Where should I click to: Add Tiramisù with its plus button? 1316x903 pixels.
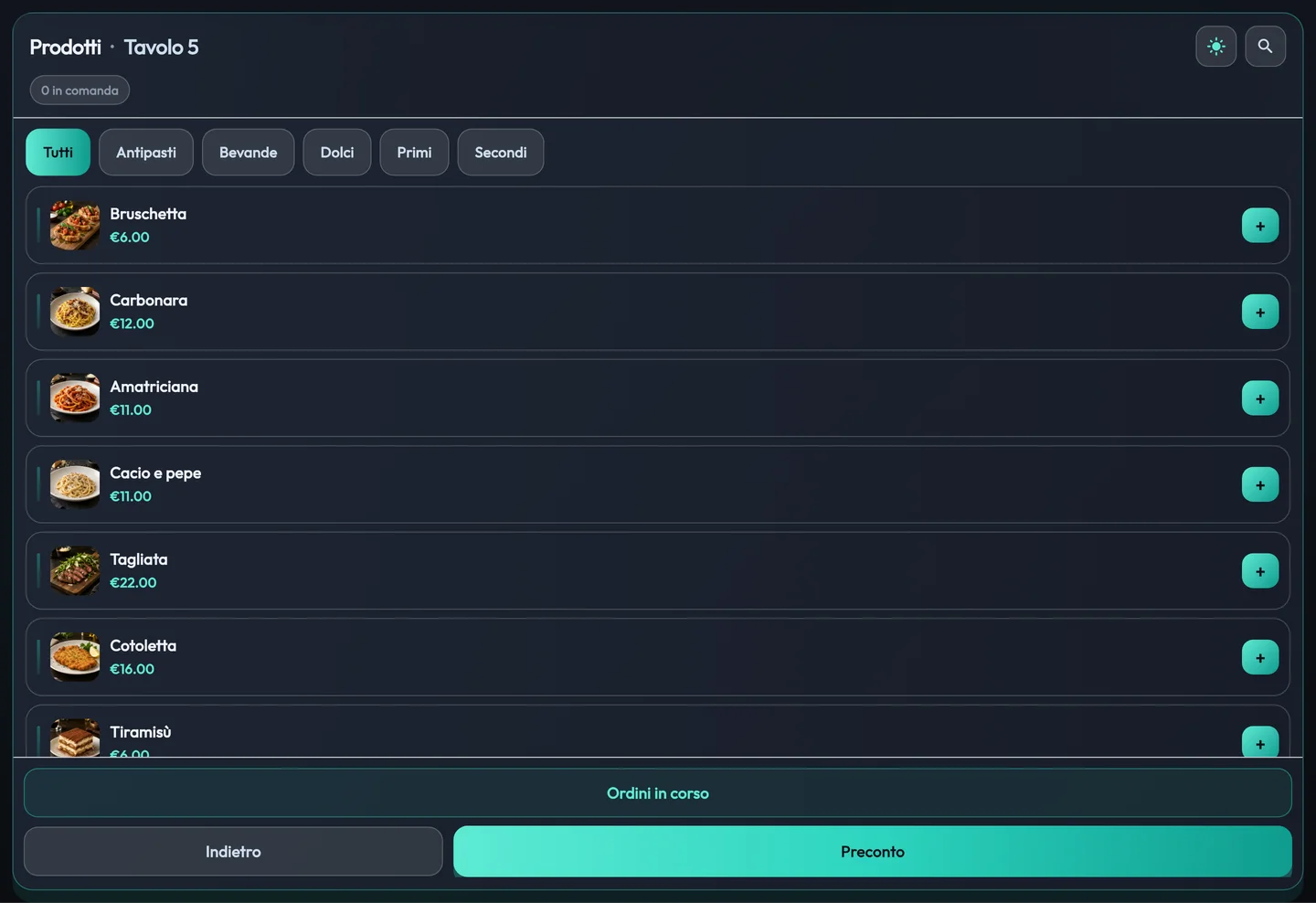pos(1259,742)
